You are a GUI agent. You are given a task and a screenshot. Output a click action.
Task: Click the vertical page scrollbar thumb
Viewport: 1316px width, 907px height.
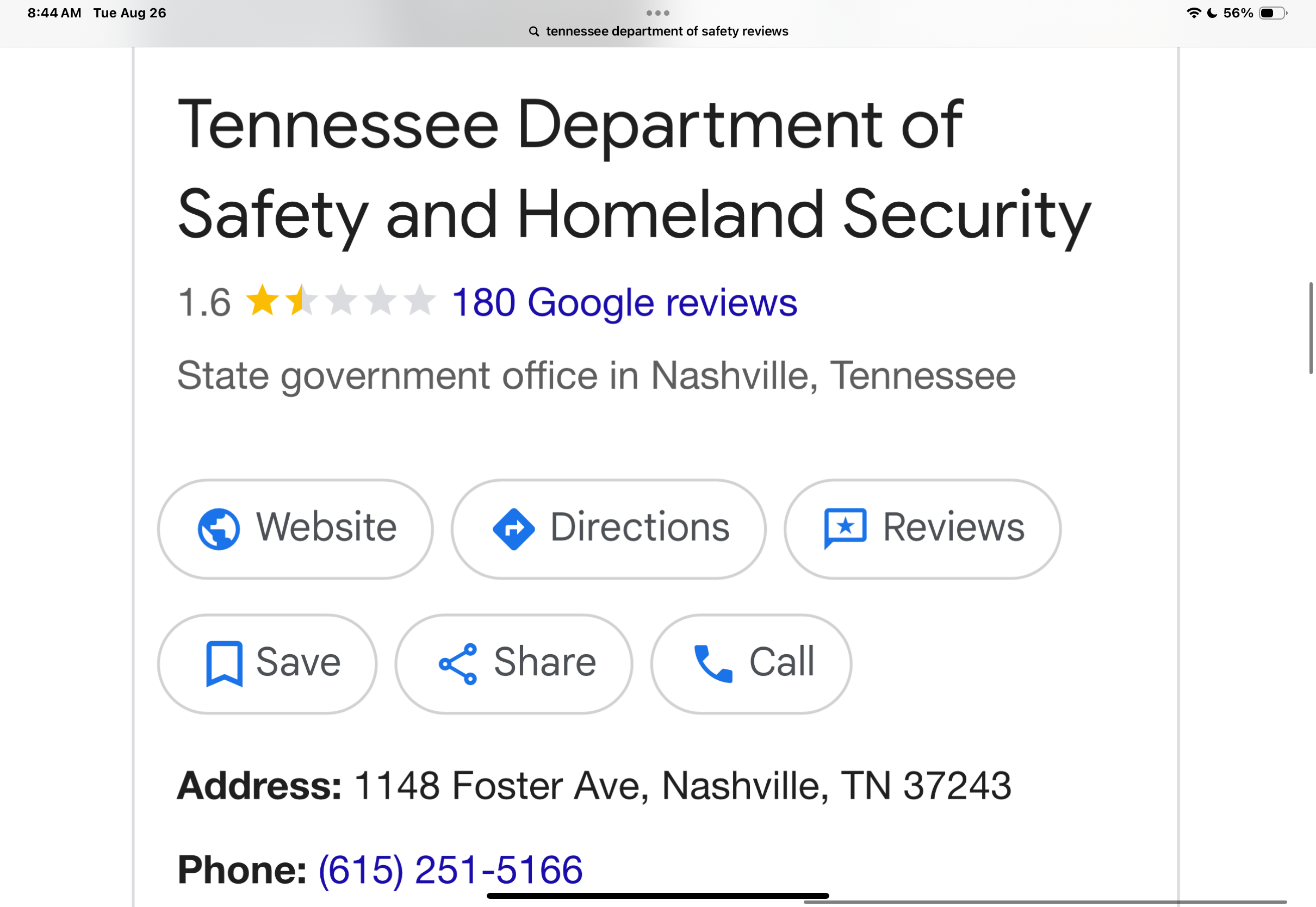pyautogui.click(x=1311, y=328)
